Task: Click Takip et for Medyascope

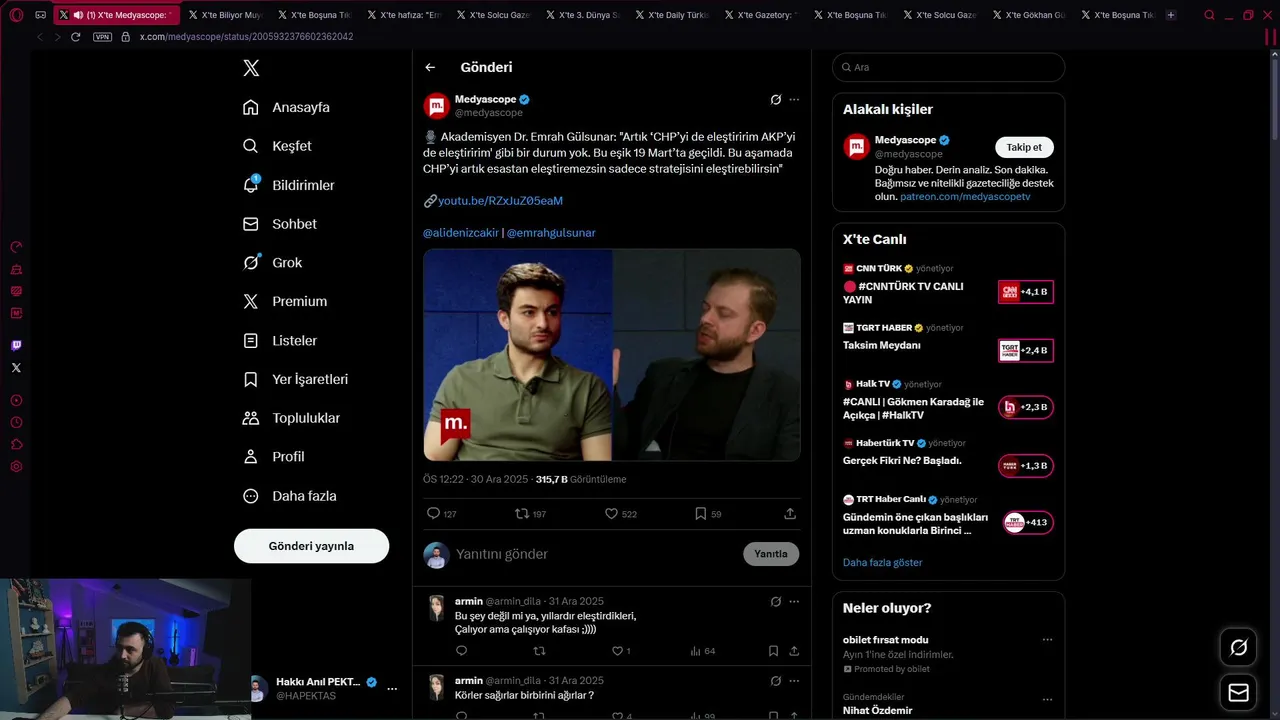Action: 1024,147
